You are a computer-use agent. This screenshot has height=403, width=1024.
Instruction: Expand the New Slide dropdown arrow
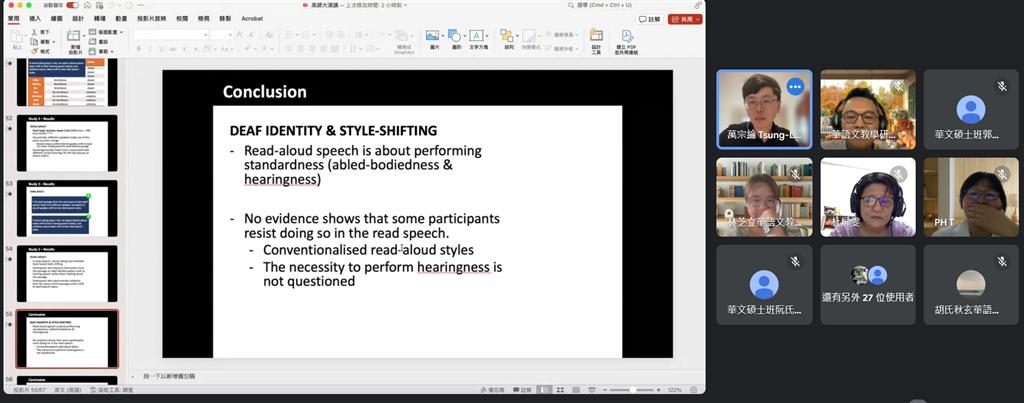[84, 36]
